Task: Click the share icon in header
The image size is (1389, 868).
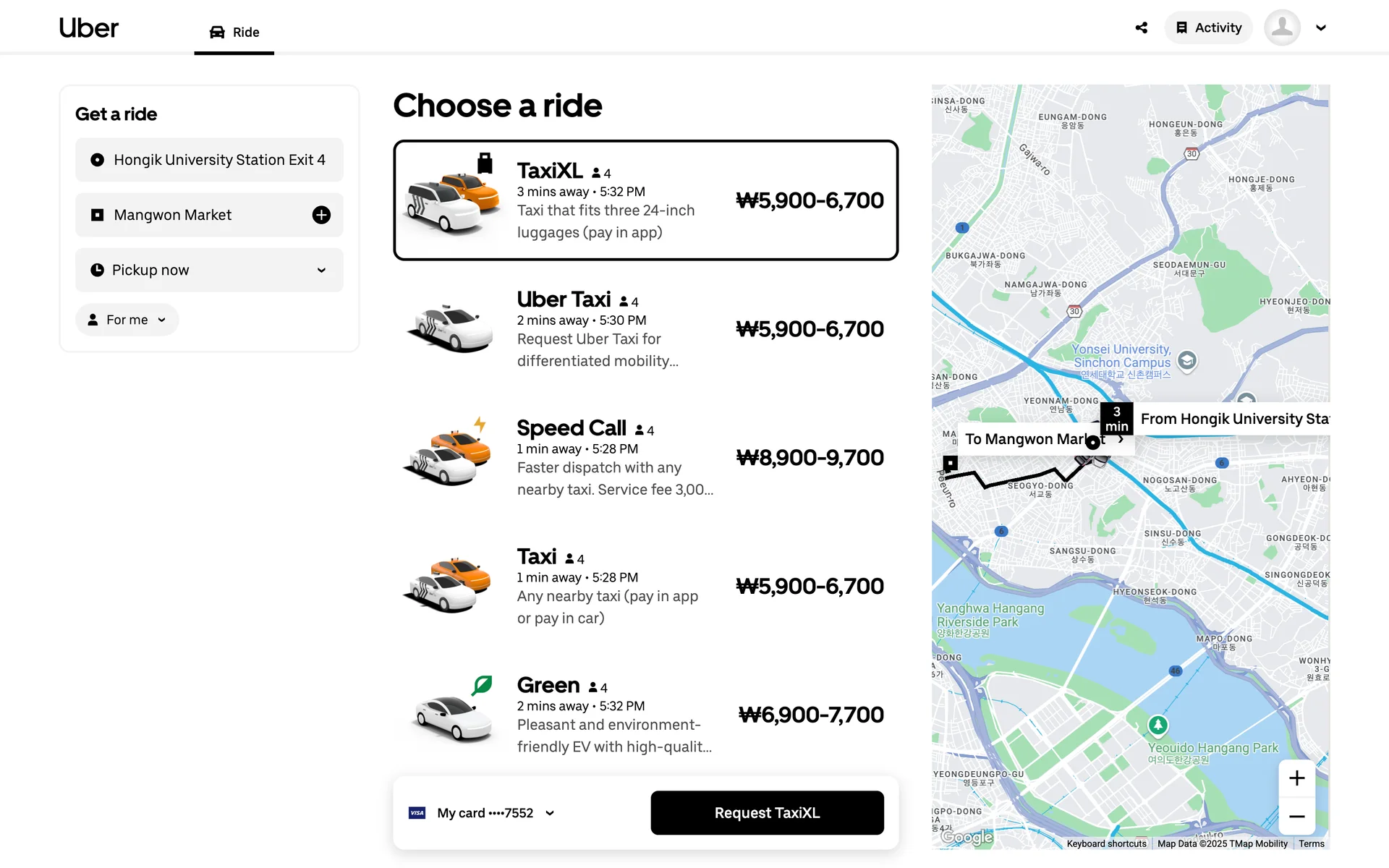Action: pos(1142,28)
